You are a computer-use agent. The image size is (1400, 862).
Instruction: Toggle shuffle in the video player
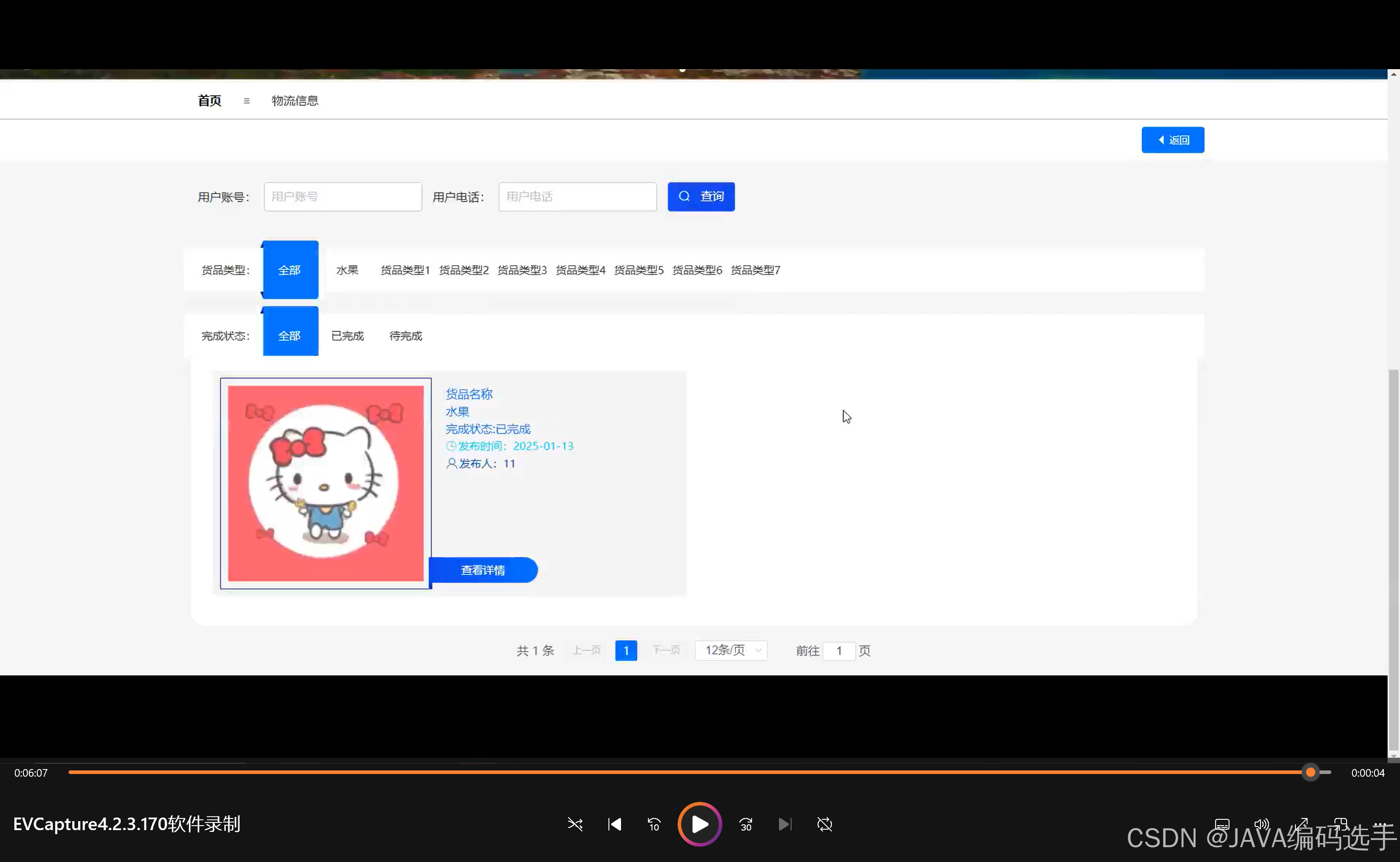(x=575, y=824)
